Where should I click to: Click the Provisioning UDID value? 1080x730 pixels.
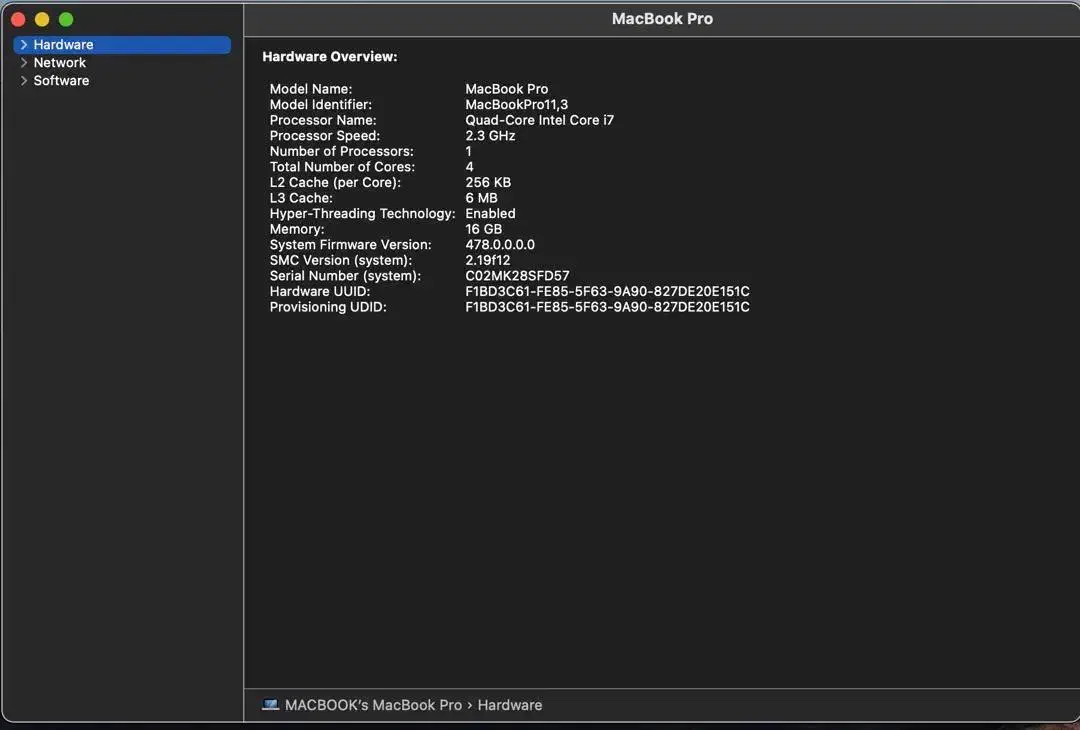(x=607, y=307)
